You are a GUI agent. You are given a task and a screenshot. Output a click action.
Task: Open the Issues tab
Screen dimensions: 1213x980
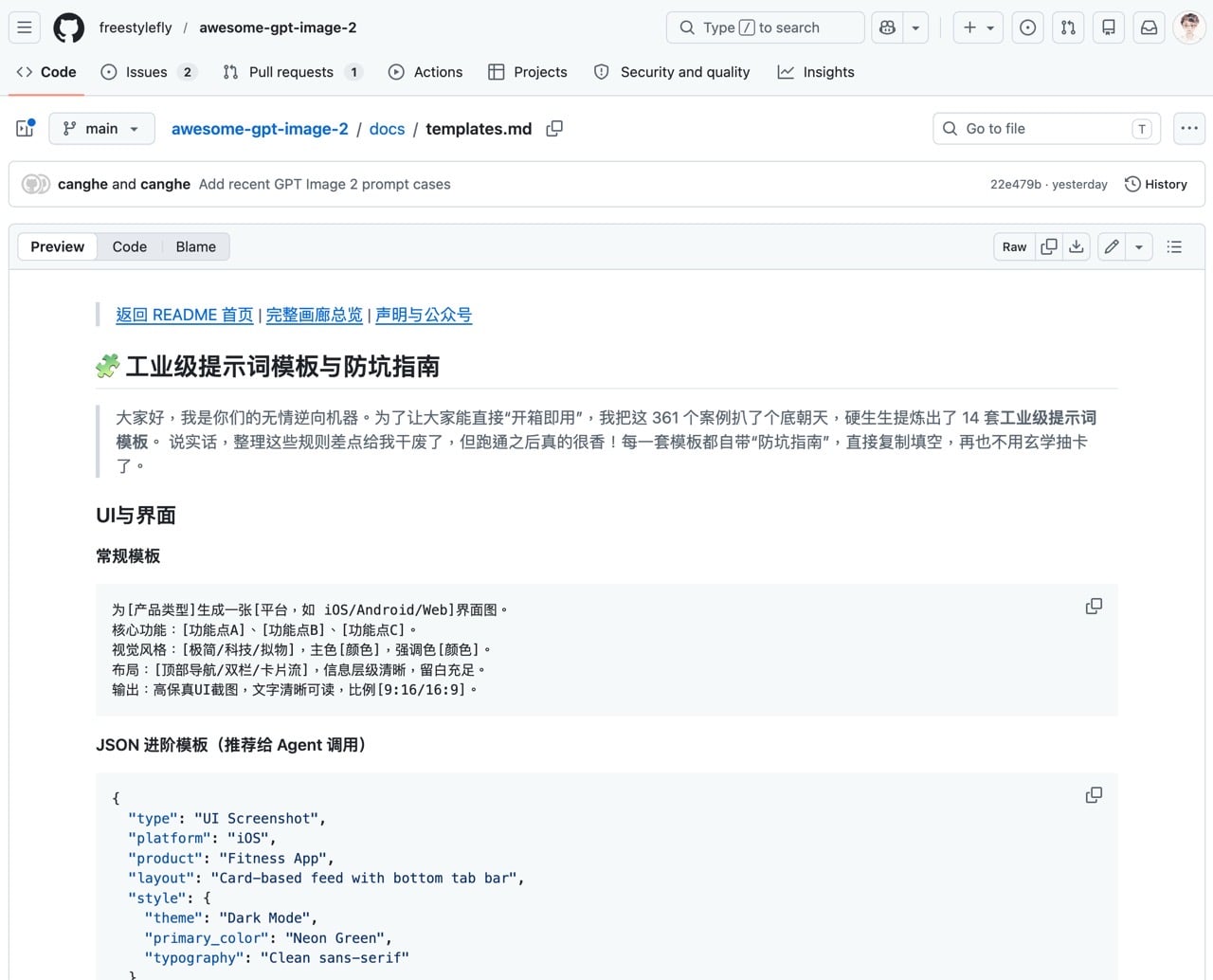(148, 72)
